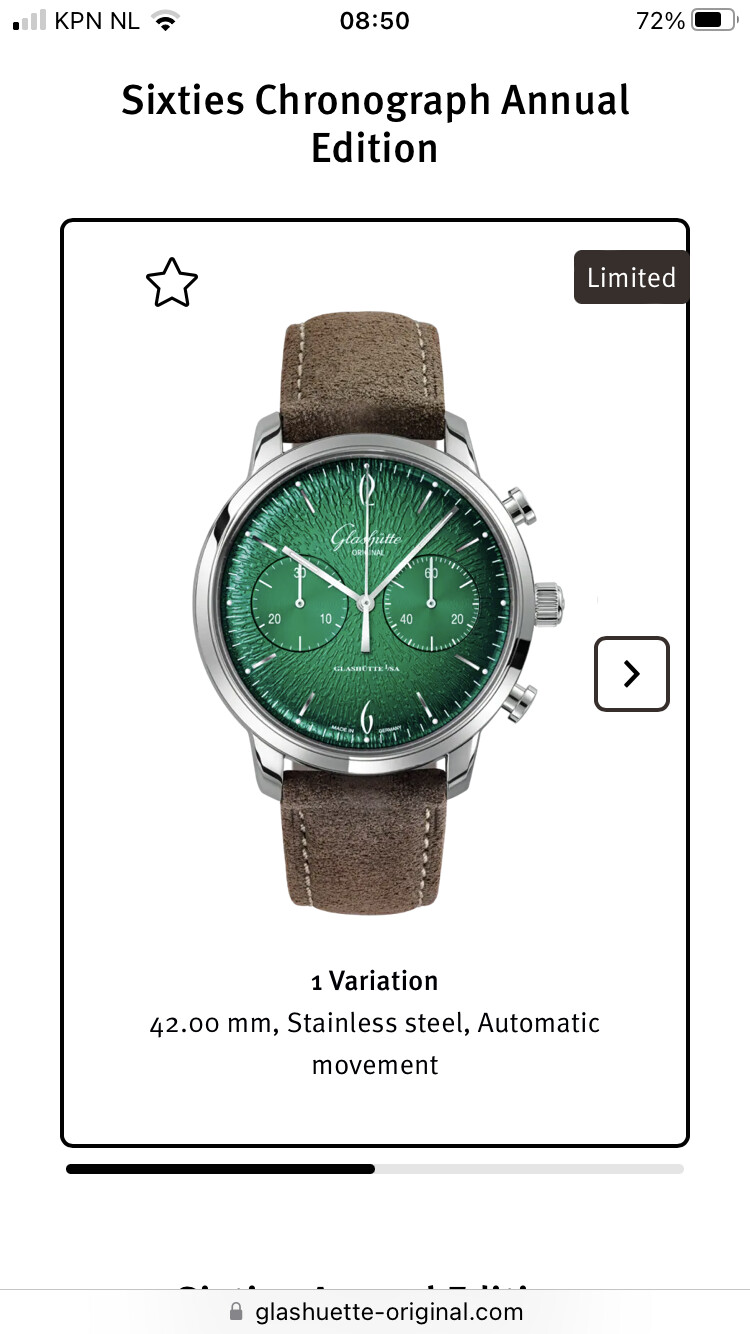Tap the KPN NL carrier label
The image size is (750, 1334).
click(x=97, y=20)
